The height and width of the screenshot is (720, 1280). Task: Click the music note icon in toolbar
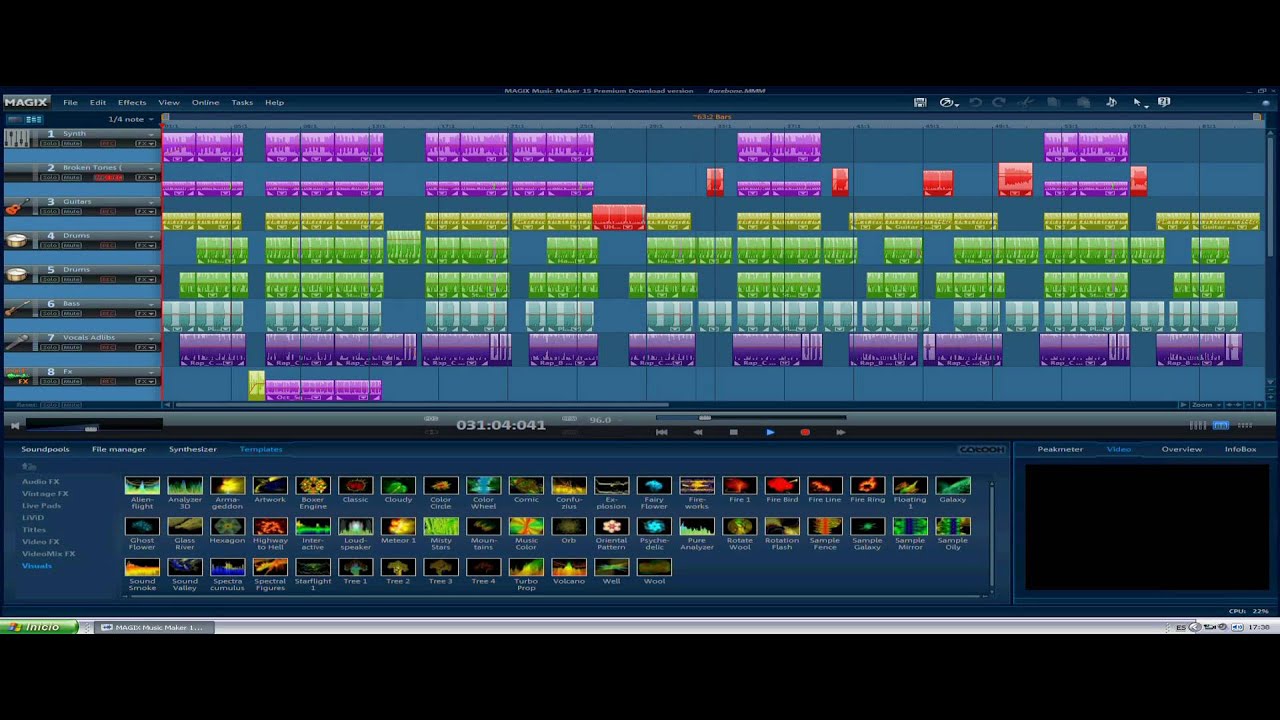click(1110, 102)
